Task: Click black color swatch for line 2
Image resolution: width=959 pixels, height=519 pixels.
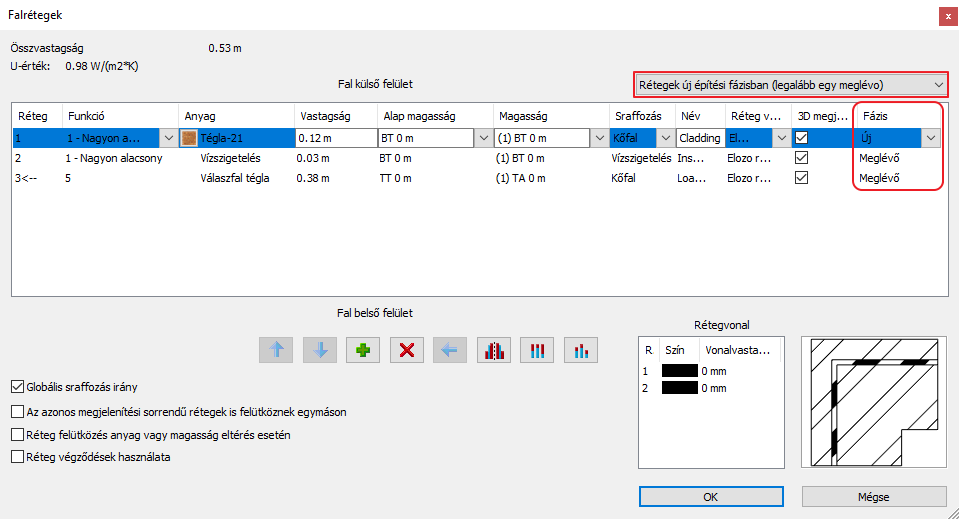Action: coord(679,388)
